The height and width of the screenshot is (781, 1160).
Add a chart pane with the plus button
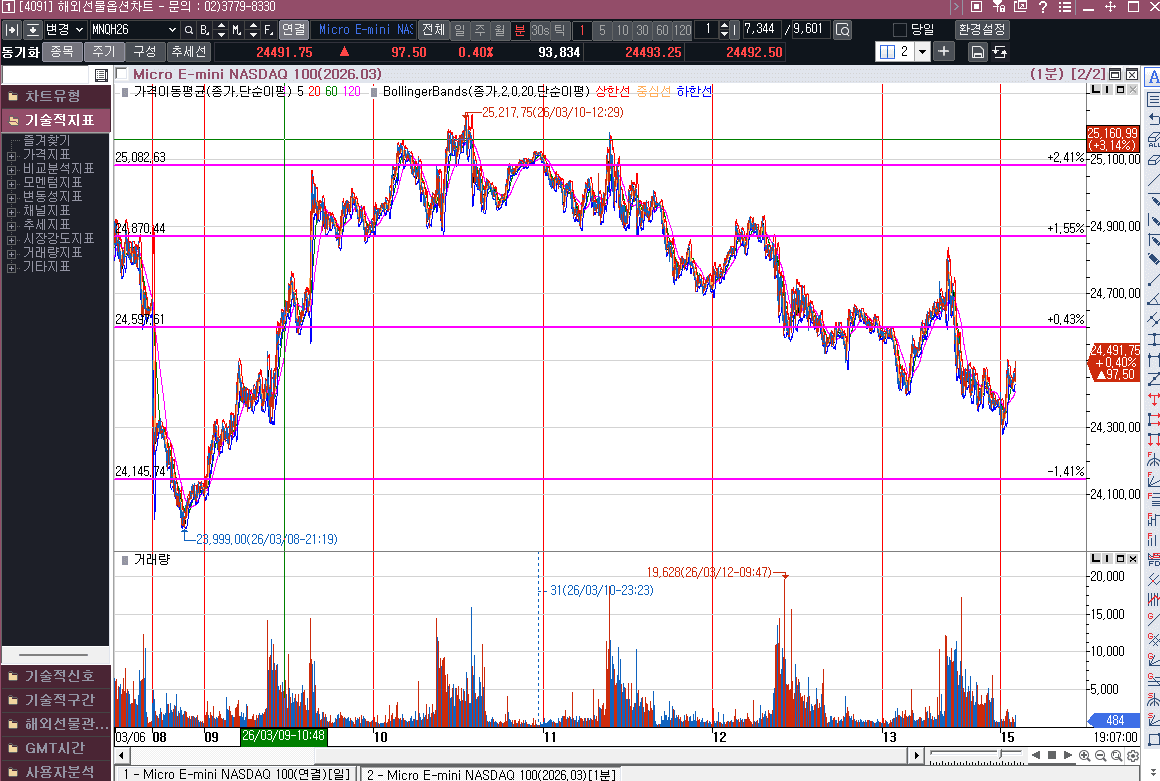click(x=944, y=52)
